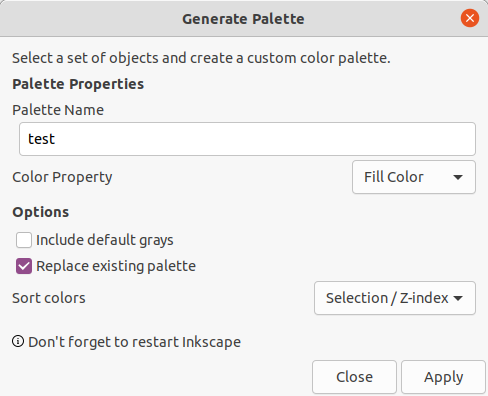488x396 pixels.
Task: Click the Options section heading
Action: (41, 212)
